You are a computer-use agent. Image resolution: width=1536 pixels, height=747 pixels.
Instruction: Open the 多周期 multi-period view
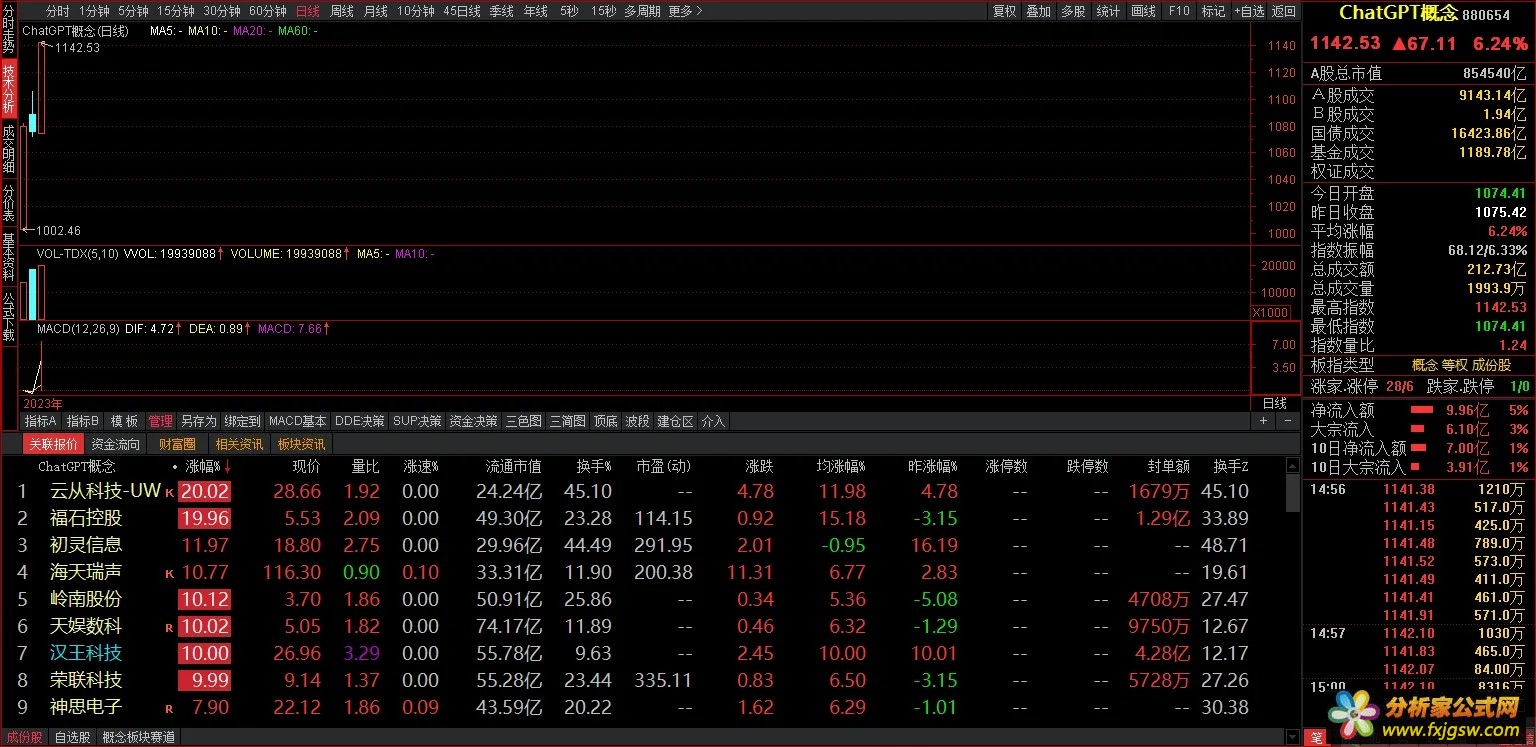[x=642, y=11]
